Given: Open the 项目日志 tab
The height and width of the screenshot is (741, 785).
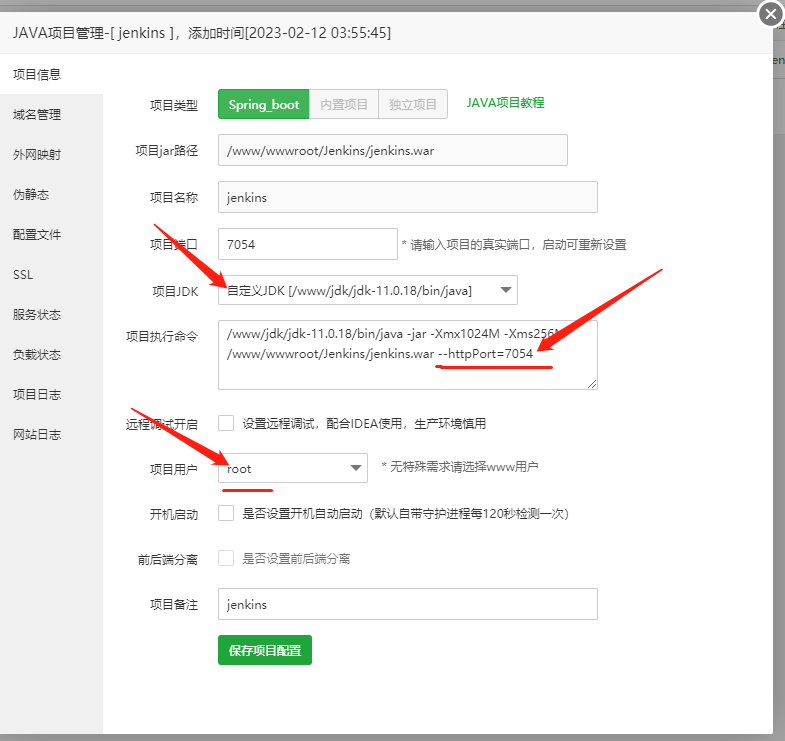Looking at the screenshot, I should pyautogui.click(x=38, y=394).
